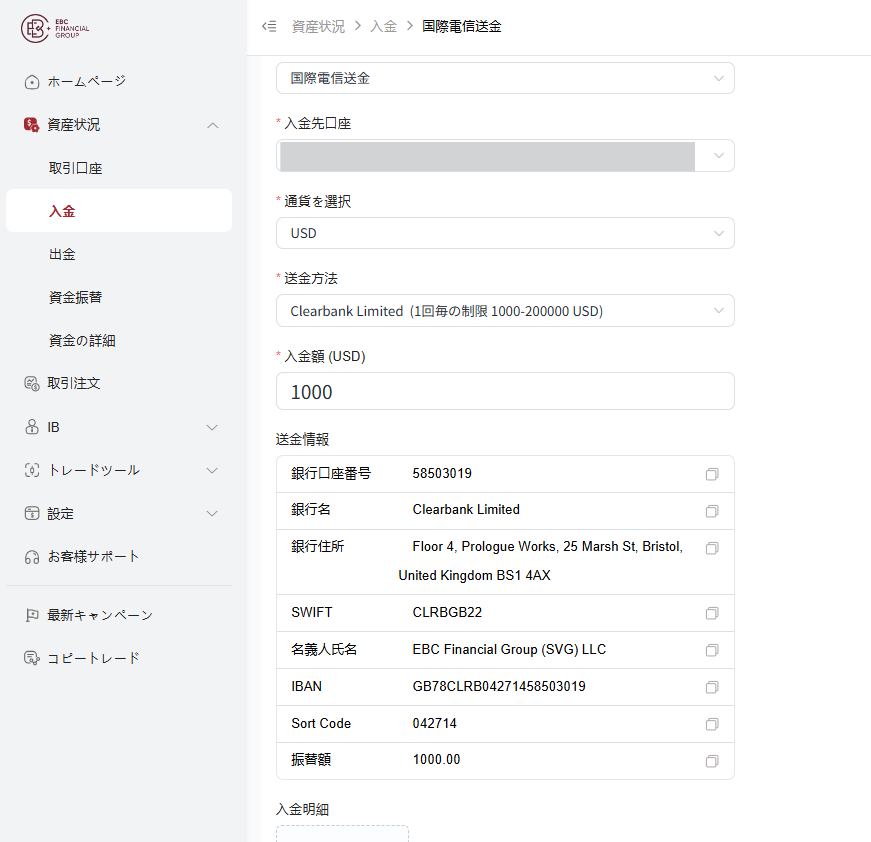The width and height of the screenshot is (871, 842).
Task: Click the home icon beside ホームページ
Action: pyautogui.click(x=32, y=82)
